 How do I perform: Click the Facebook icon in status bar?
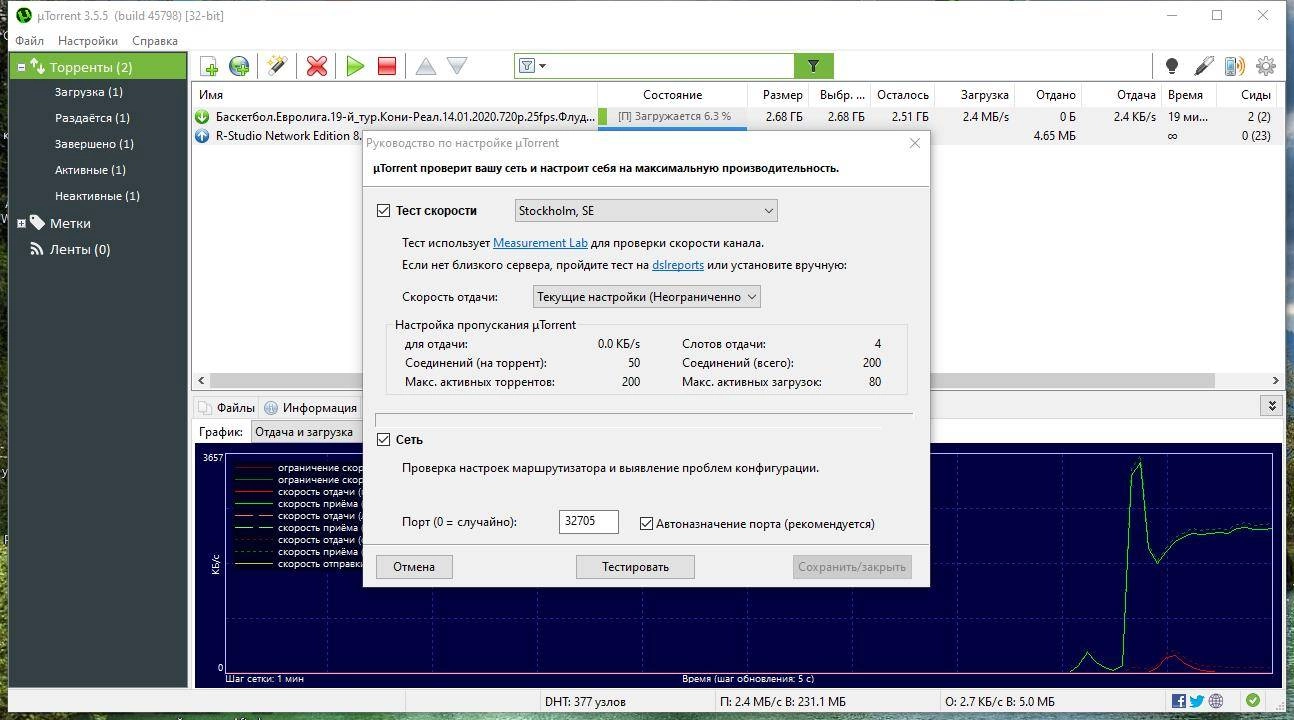(x=1179, y=701)
